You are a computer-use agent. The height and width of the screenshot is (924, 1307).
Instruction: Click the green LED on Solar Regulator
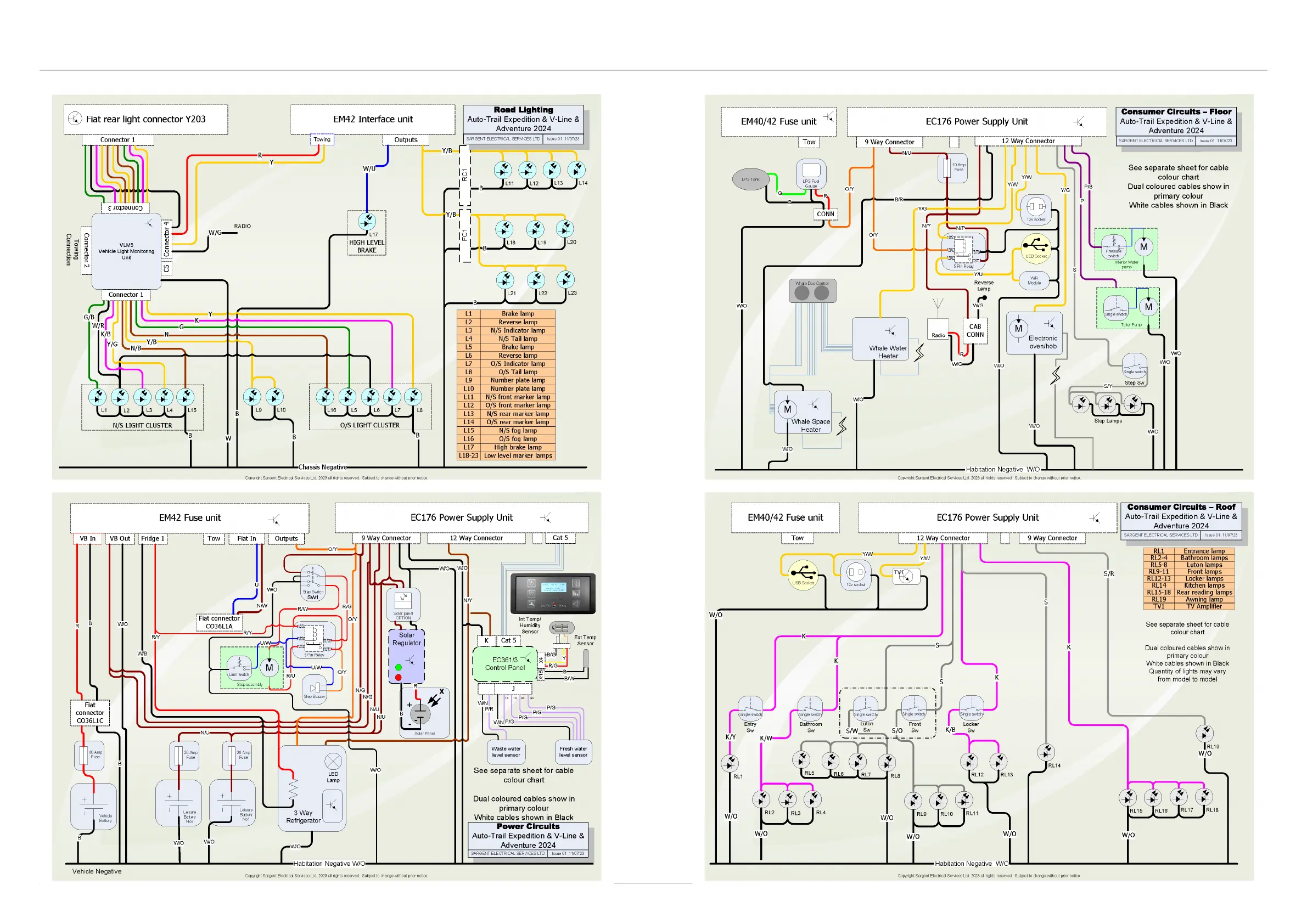tap(399, 667)
